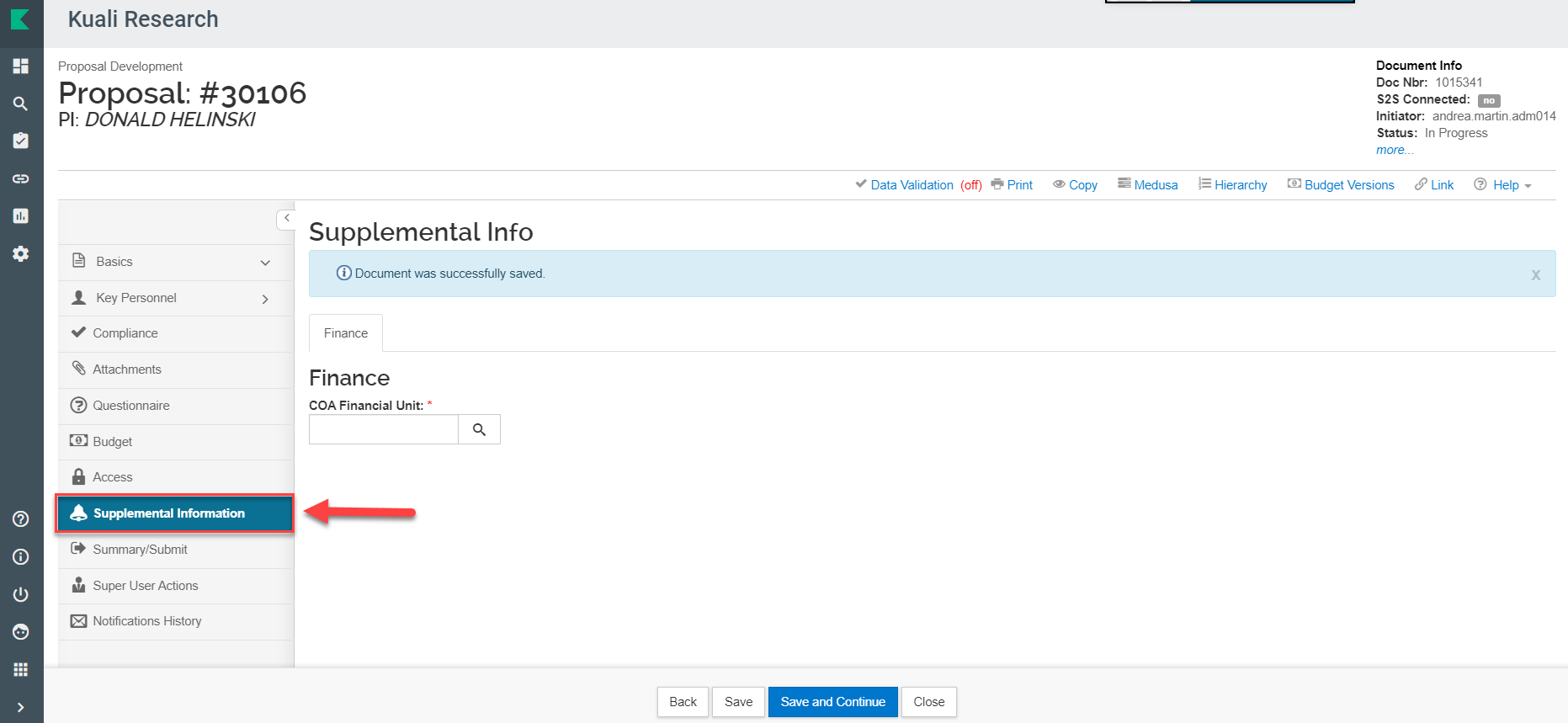Click the question mark help icon in left rail
Viewport: 1568px width, 723px height.
coord(21,519)
